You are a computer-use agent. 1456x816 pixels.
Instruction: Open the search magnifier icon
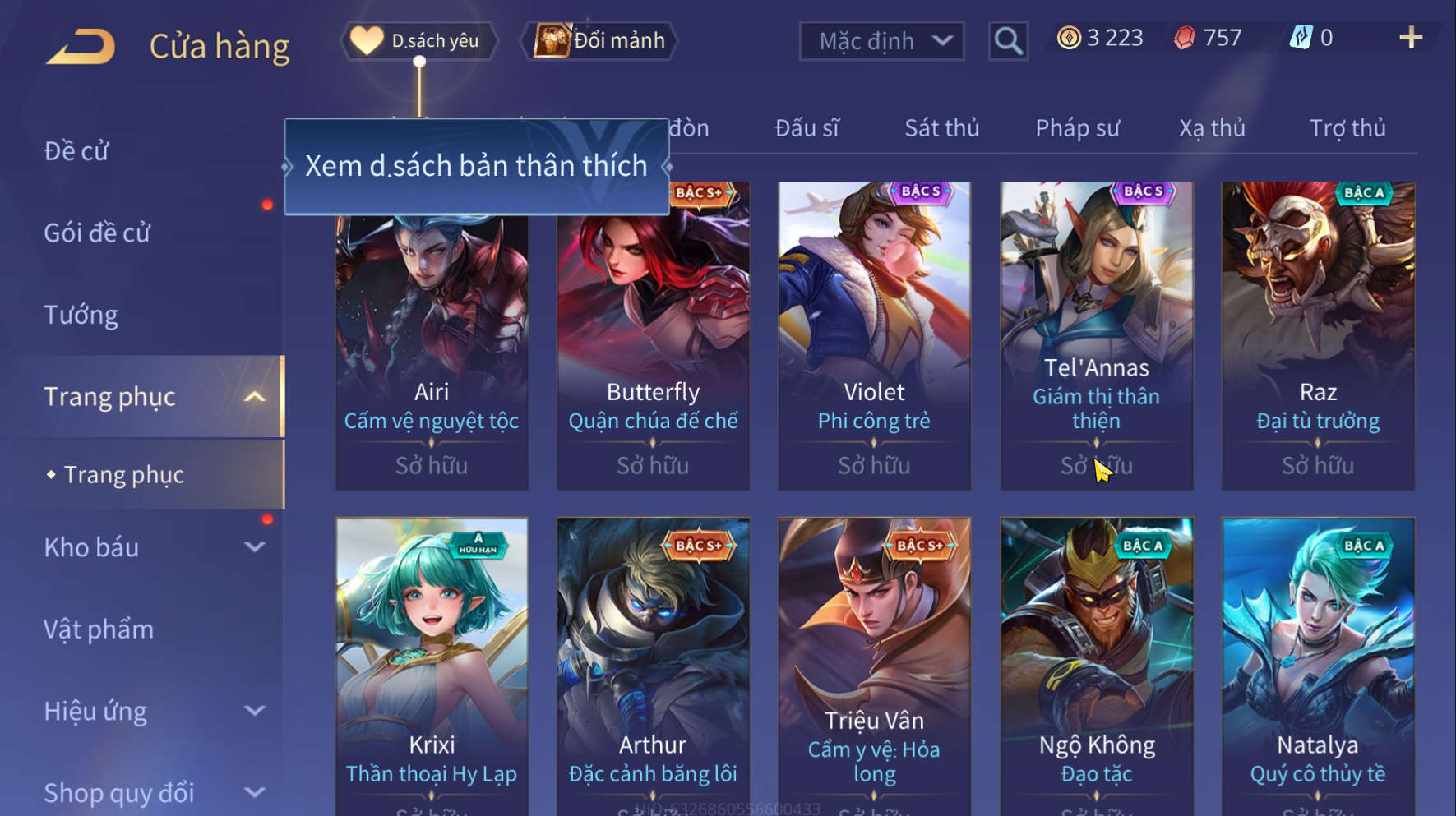pos(1008,40)
